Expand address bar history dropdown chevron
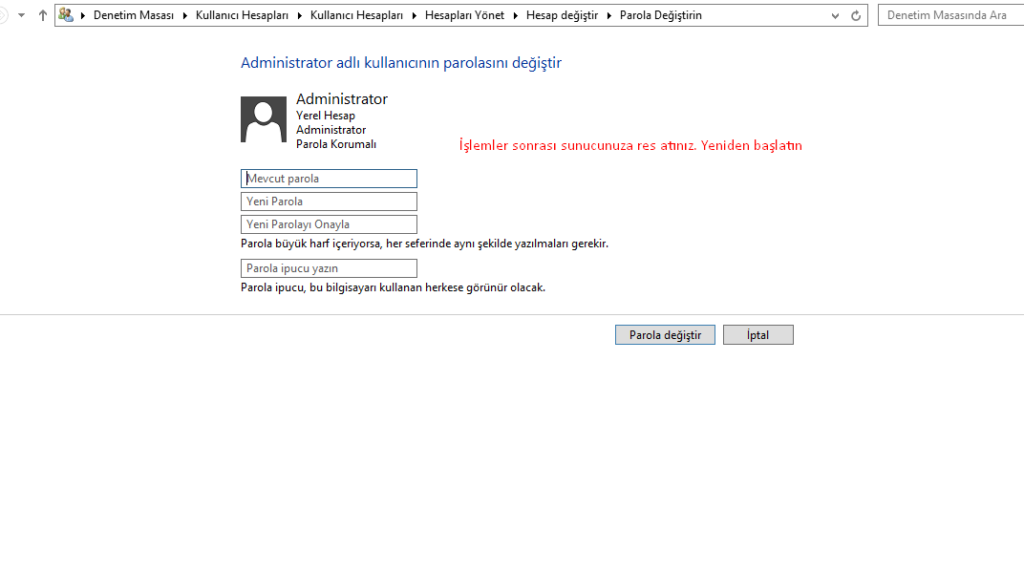The width and height of the screenshot is (1024, 573). coord(835,16)
